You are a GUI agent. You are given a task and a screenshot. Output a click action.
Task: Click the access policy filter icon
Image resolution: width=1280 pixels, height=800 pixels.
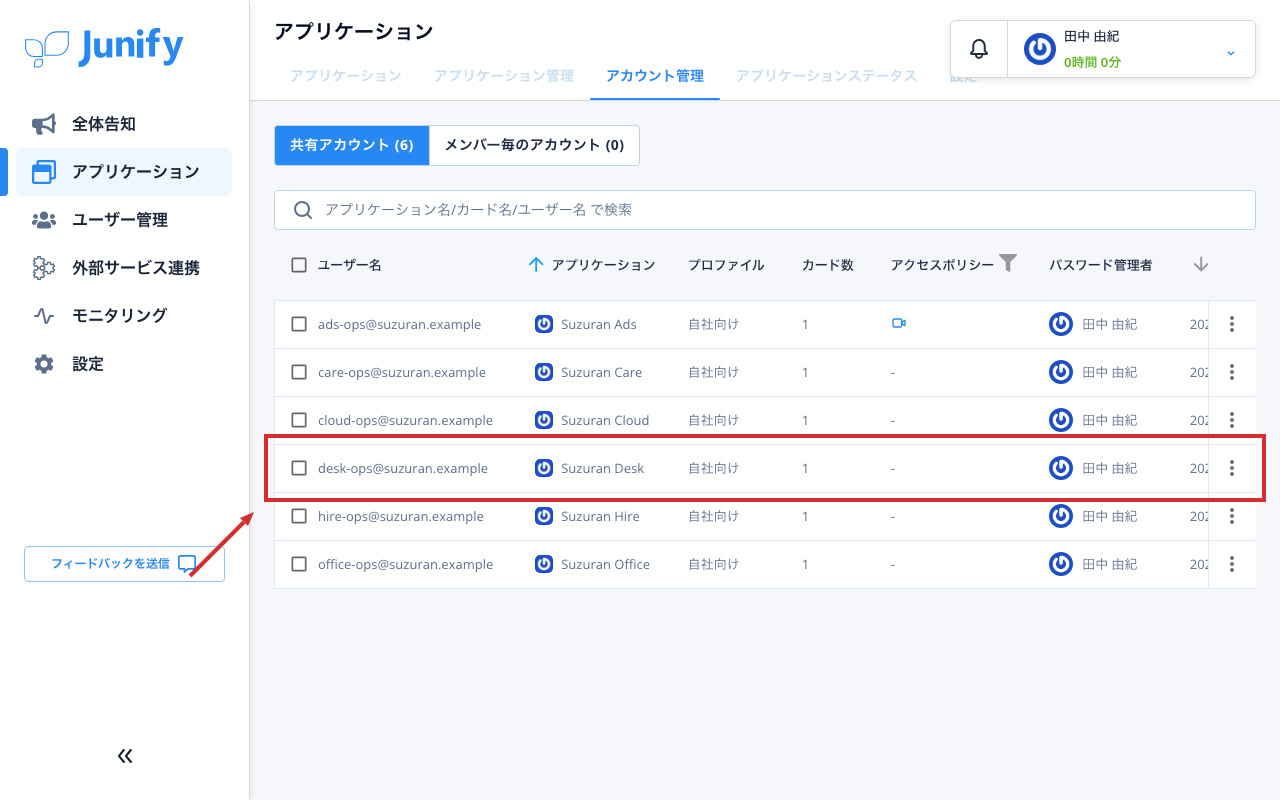(1008, 263)
